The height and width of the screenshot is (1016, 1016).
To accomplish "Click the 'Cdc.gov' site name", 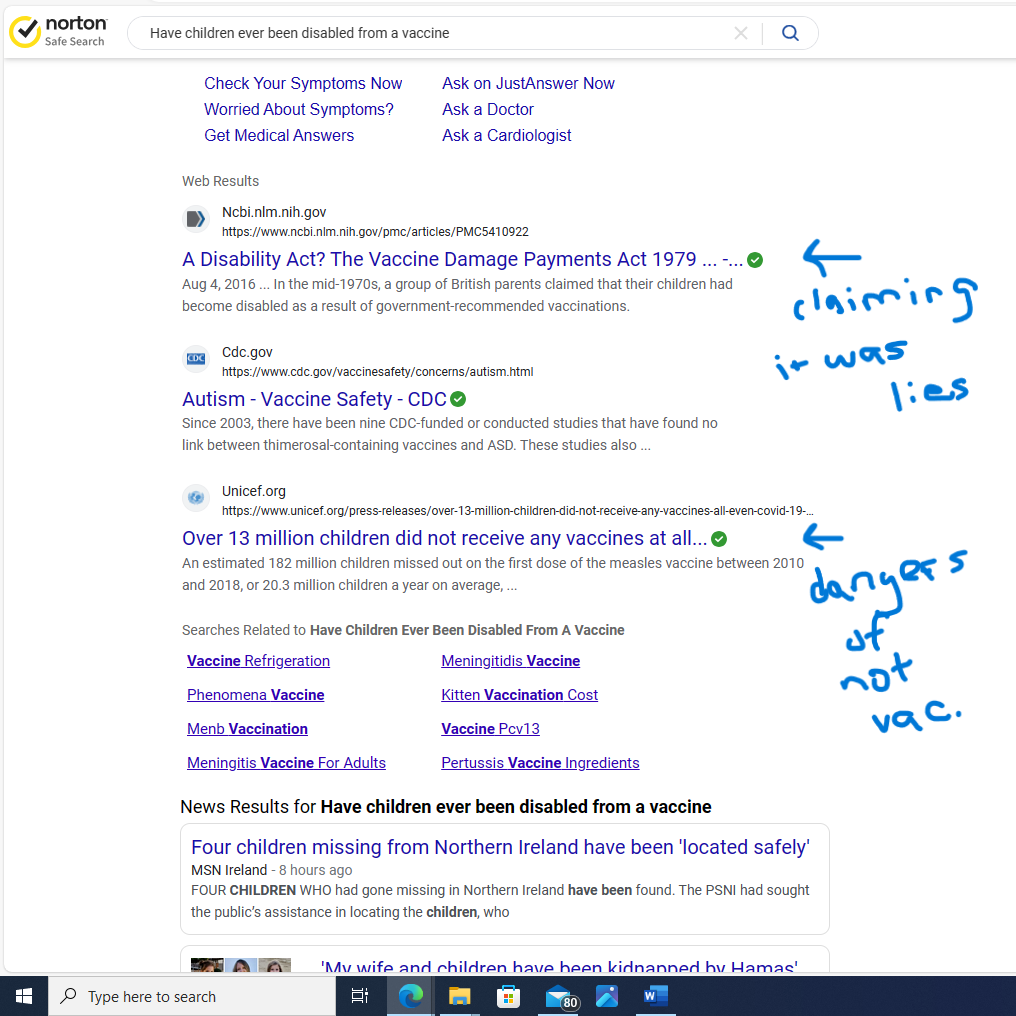I will [x=247, y=352].
